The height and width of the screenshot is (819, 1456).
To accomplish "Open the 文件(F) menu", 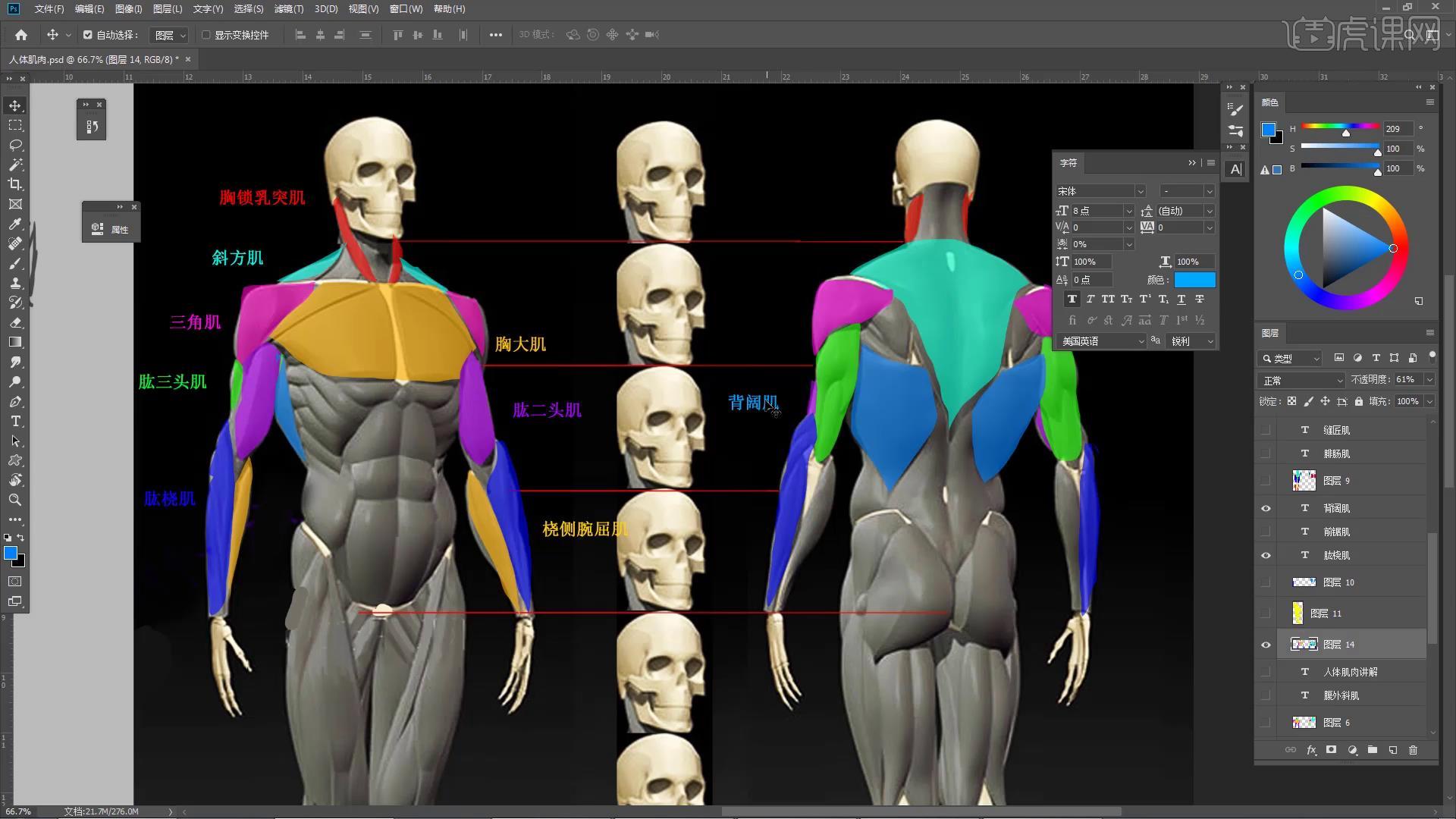I will 49,9.
